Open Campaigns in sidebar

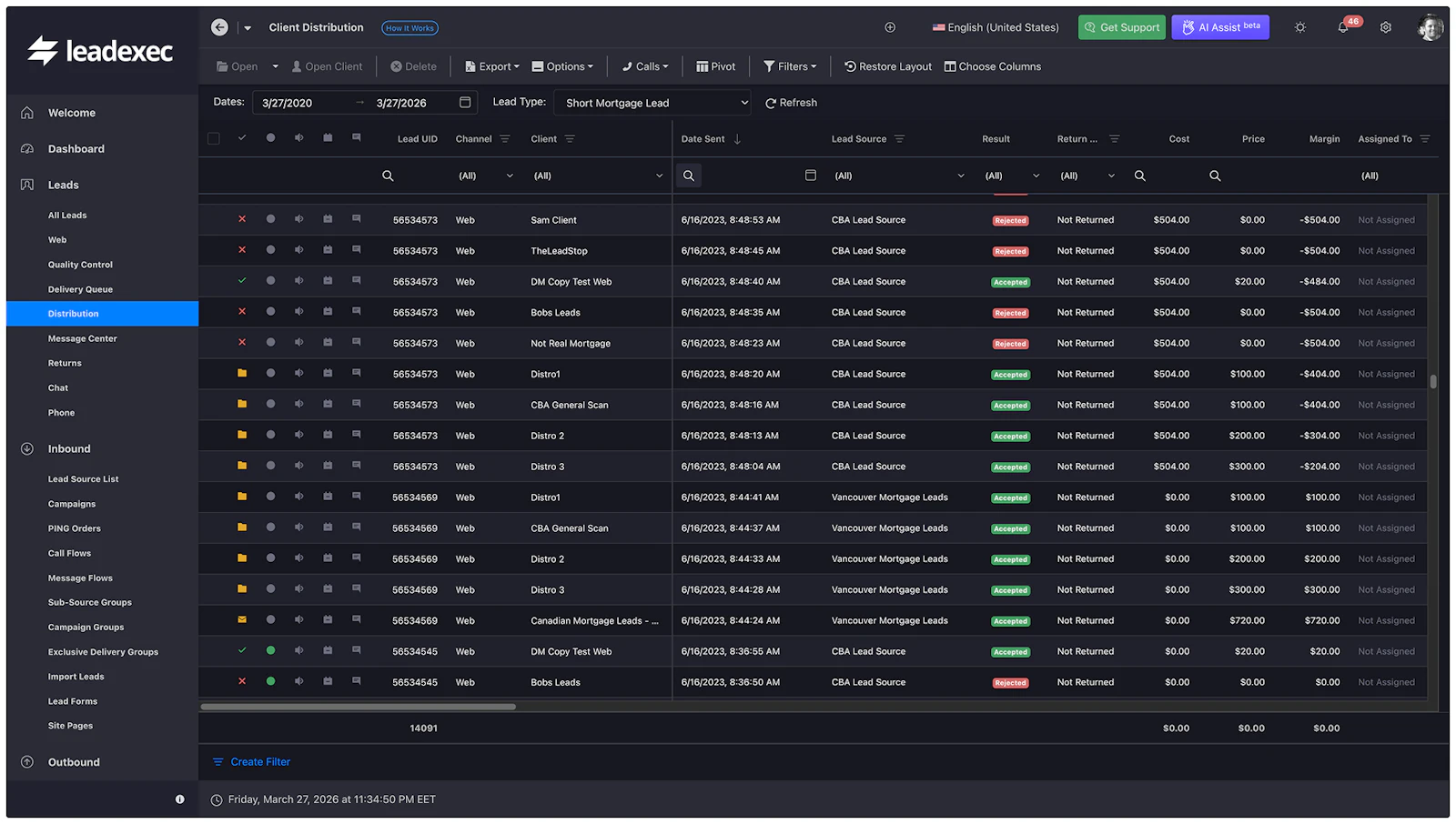point(72,504)
